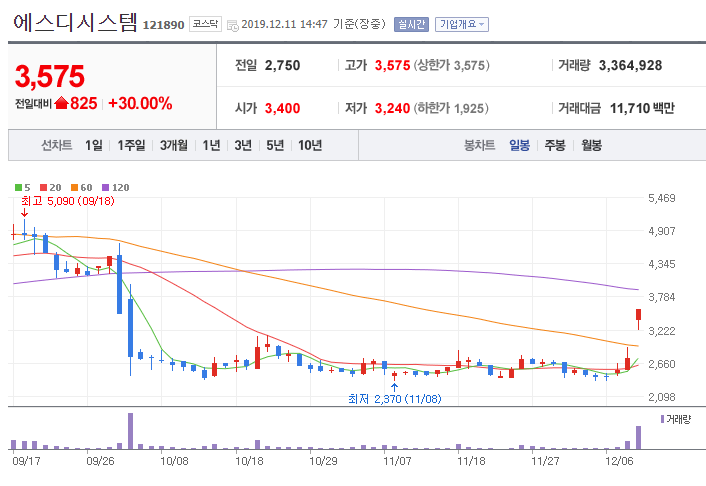Click the volume value 3,364,928
Screen dimensions: 706x486
click(630, 66)
